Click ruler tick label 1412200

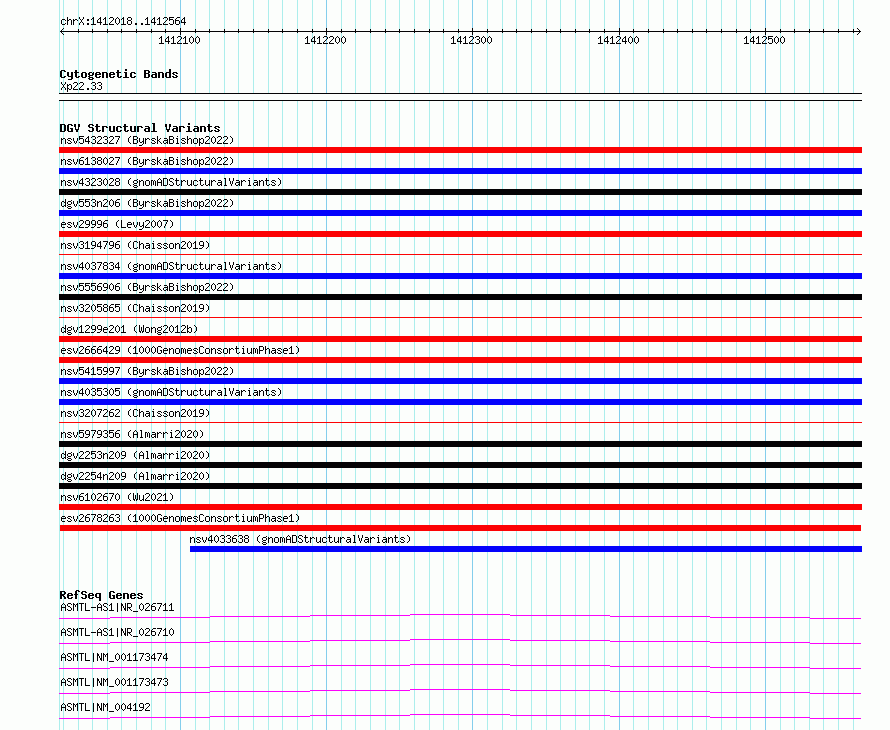(x=325, y=40)
